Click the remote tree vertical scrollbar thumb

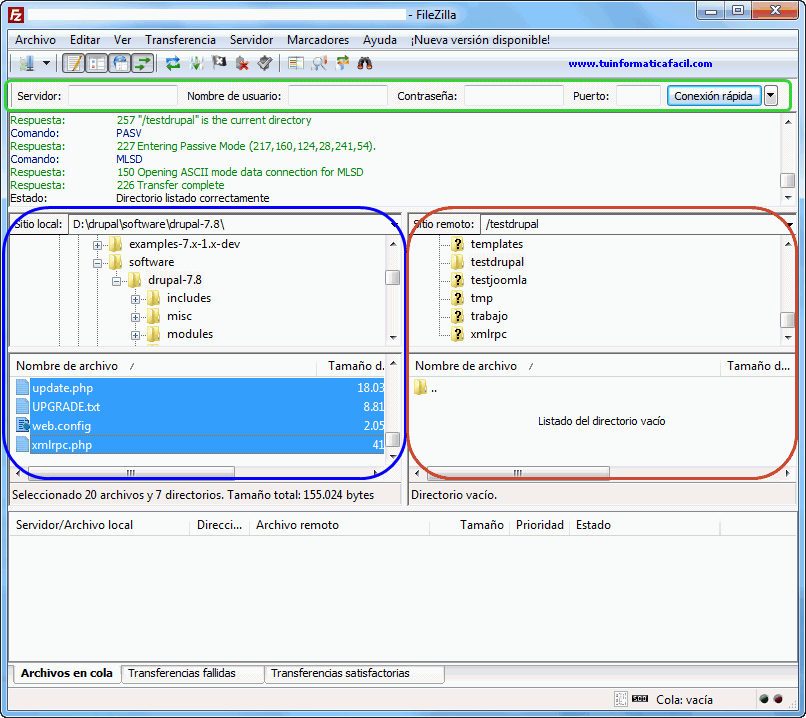click(787, 320)
